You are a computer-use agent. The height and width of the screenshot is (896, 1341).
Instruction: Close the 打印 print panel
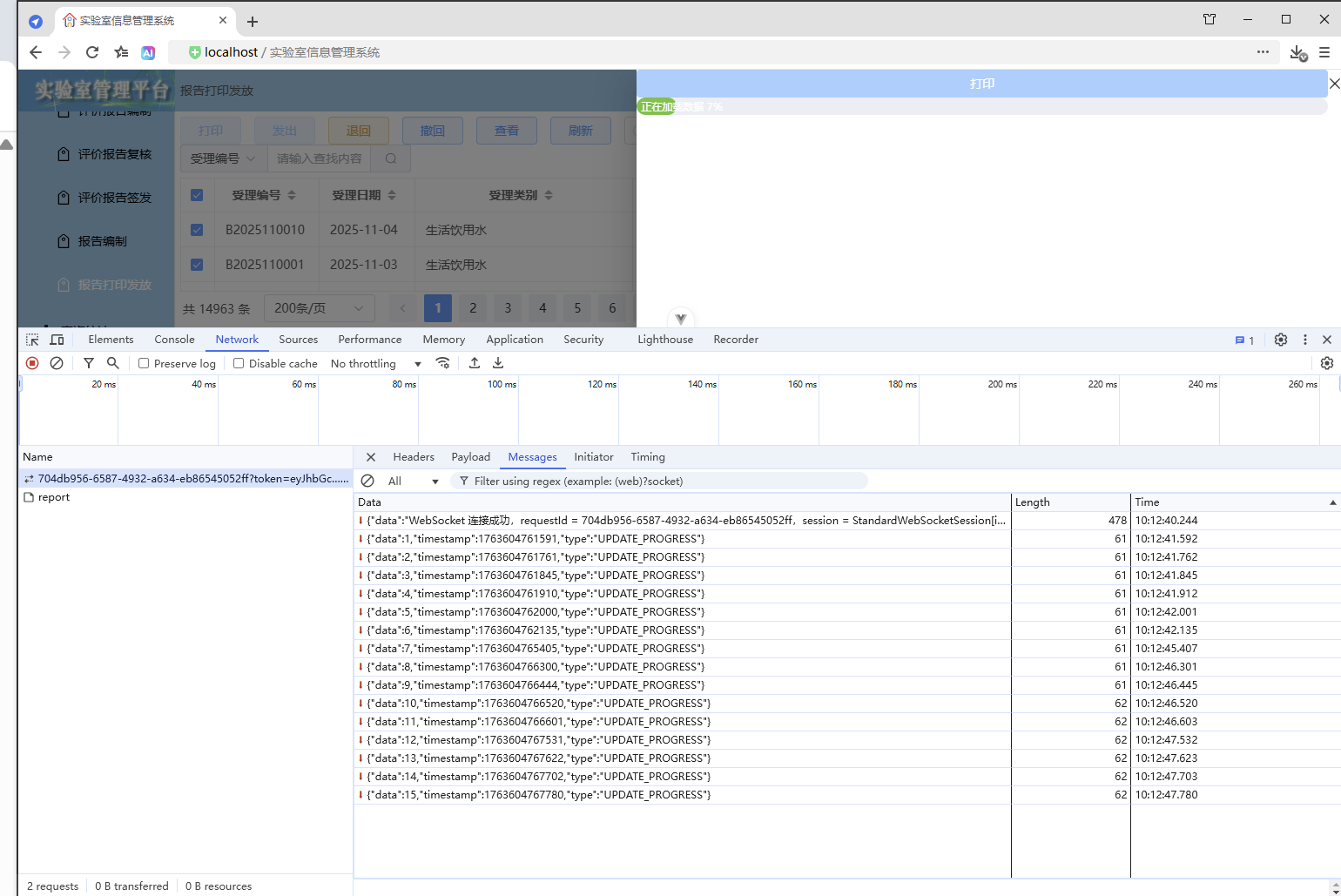pyautogui.click(x=1334, y=84)
